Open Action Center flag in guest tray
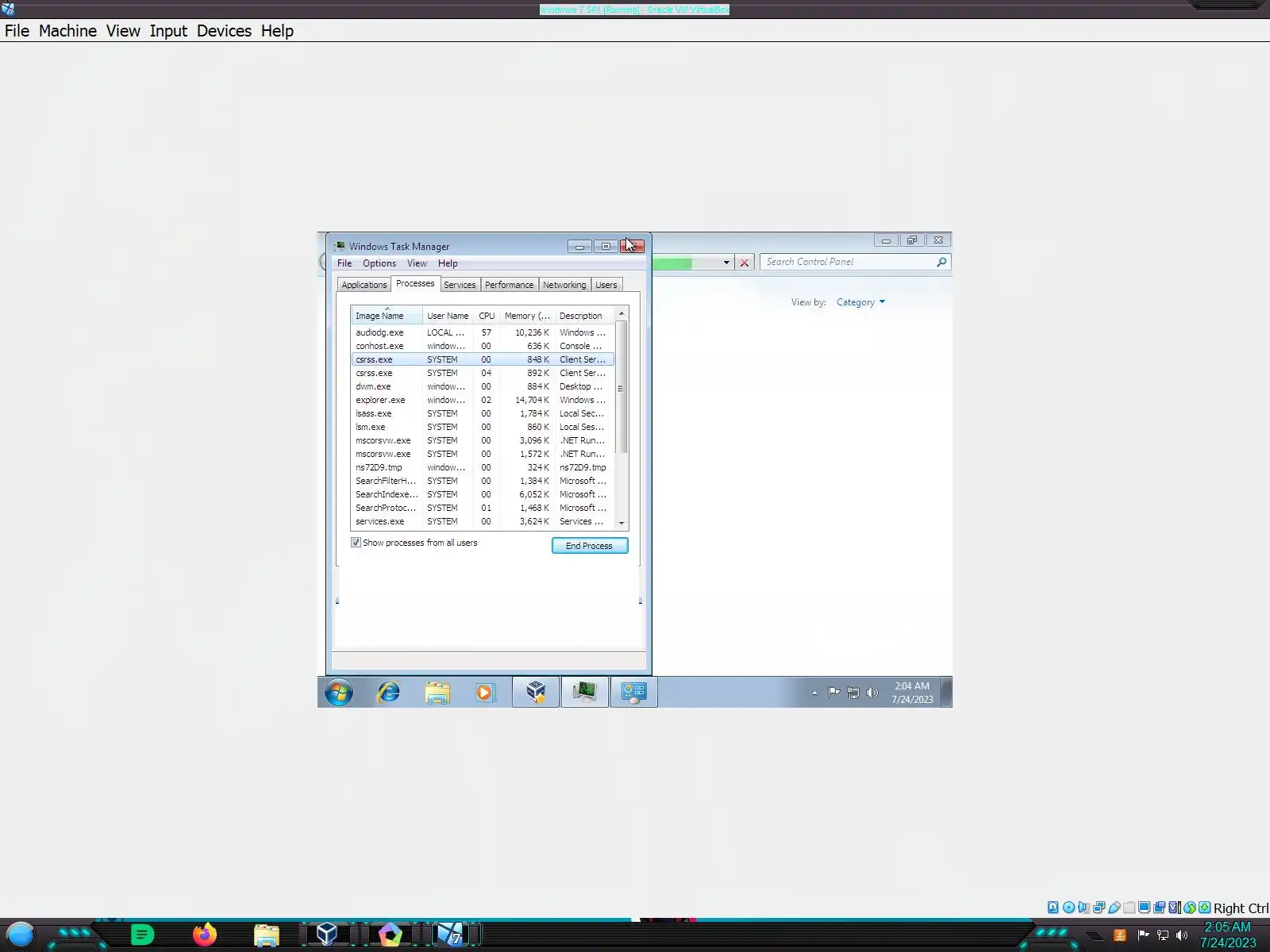This screenshot has height=952, width=1270. pyautogui.click(x=833, y=693)
